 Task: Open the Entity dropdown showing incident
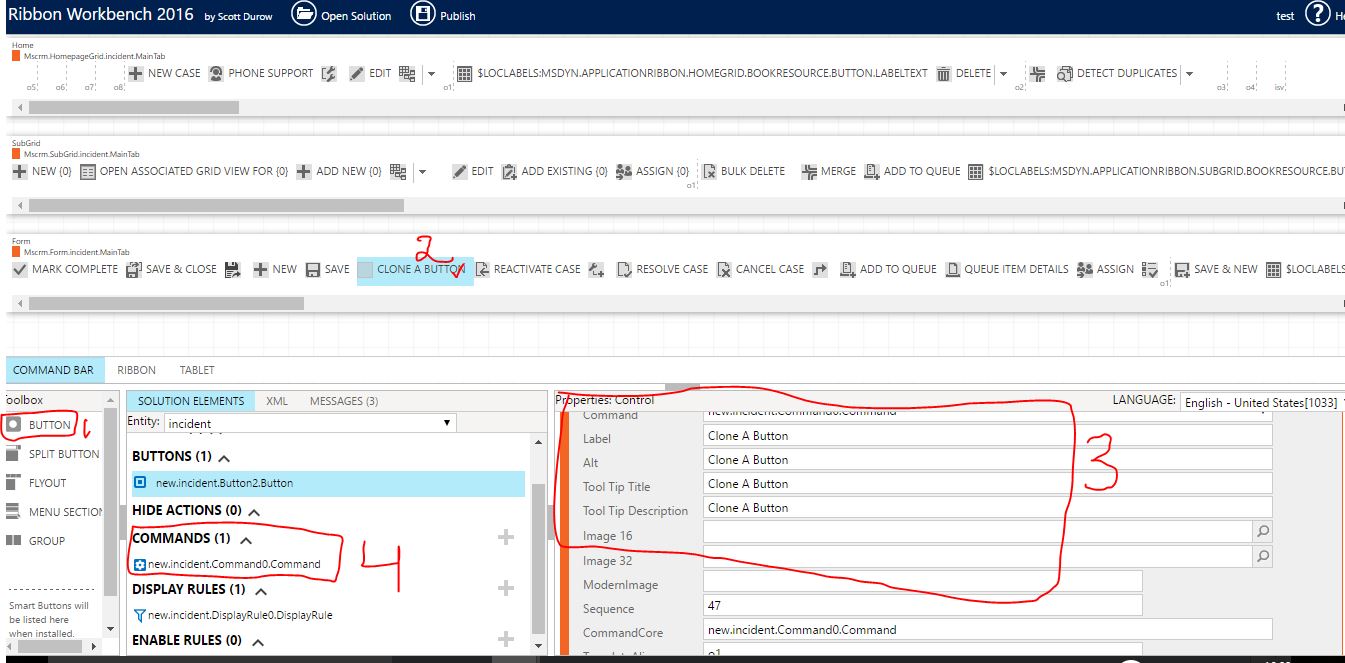[x=309, y=423]
